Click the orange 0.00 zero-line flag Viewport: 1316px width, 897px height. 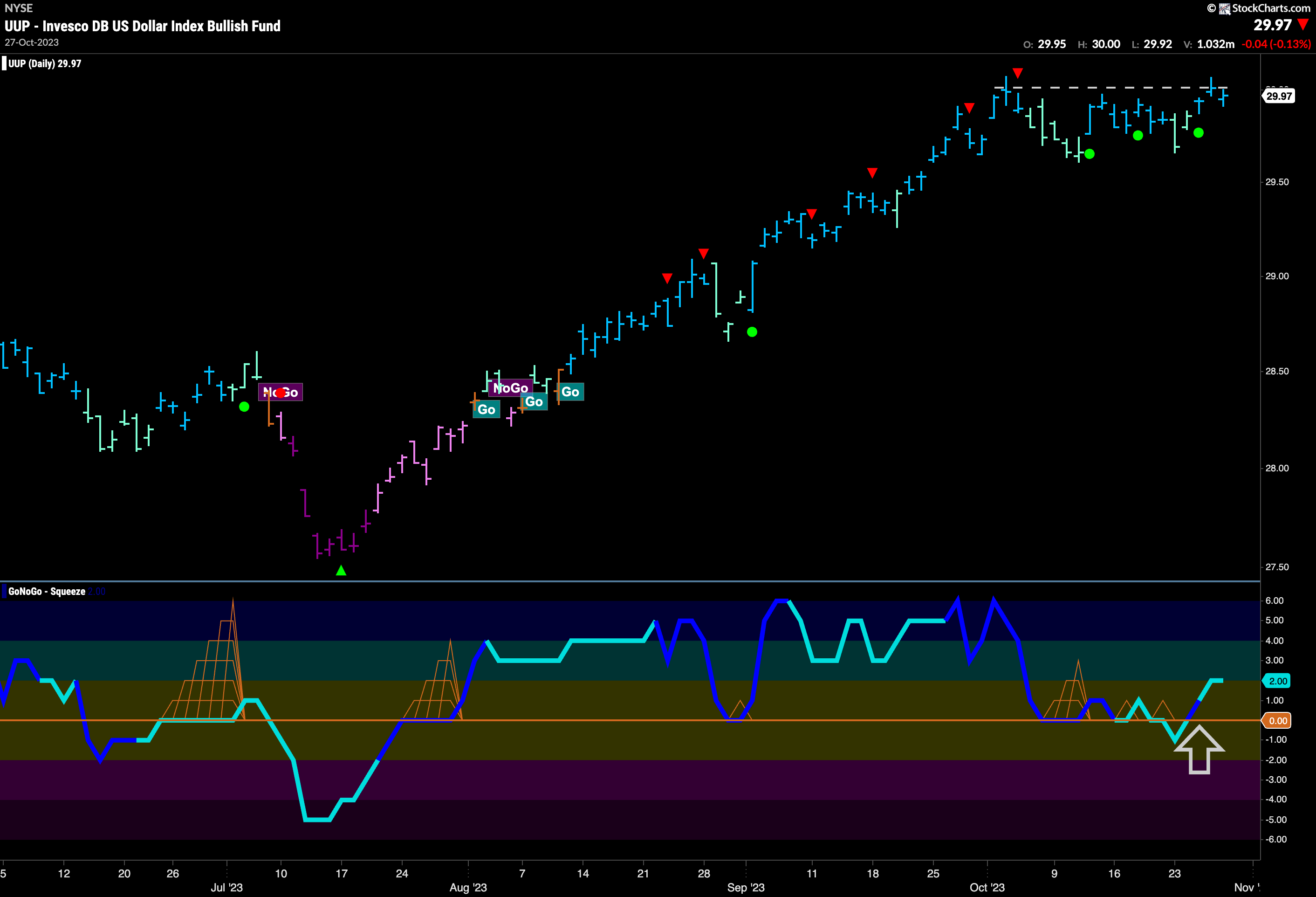(1276, 721)
